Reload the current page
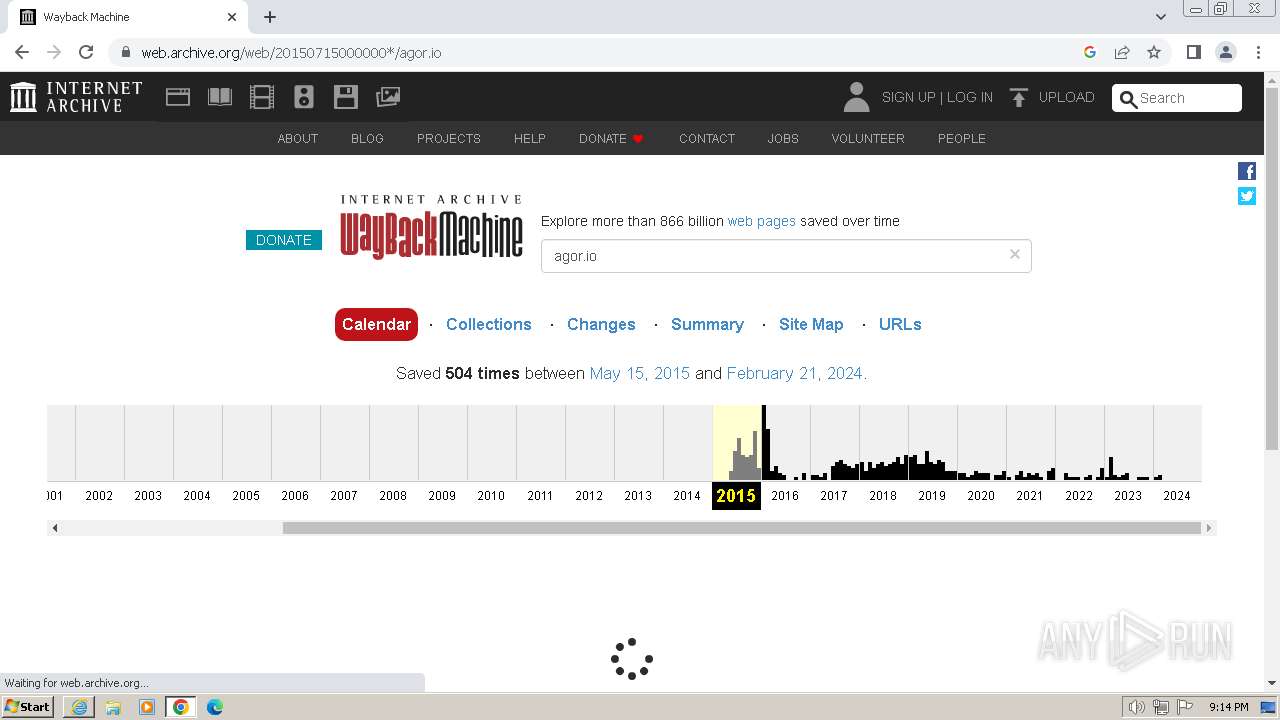This screenshot has width=1280, height=720. 86,52
